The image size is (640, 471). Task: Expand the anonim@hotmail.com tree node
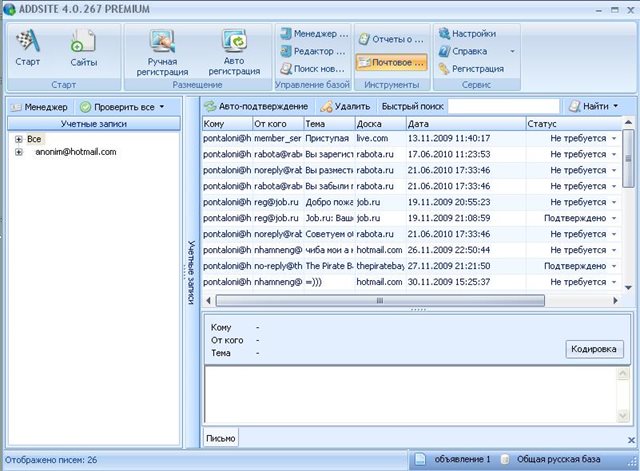tap(18, 152)
